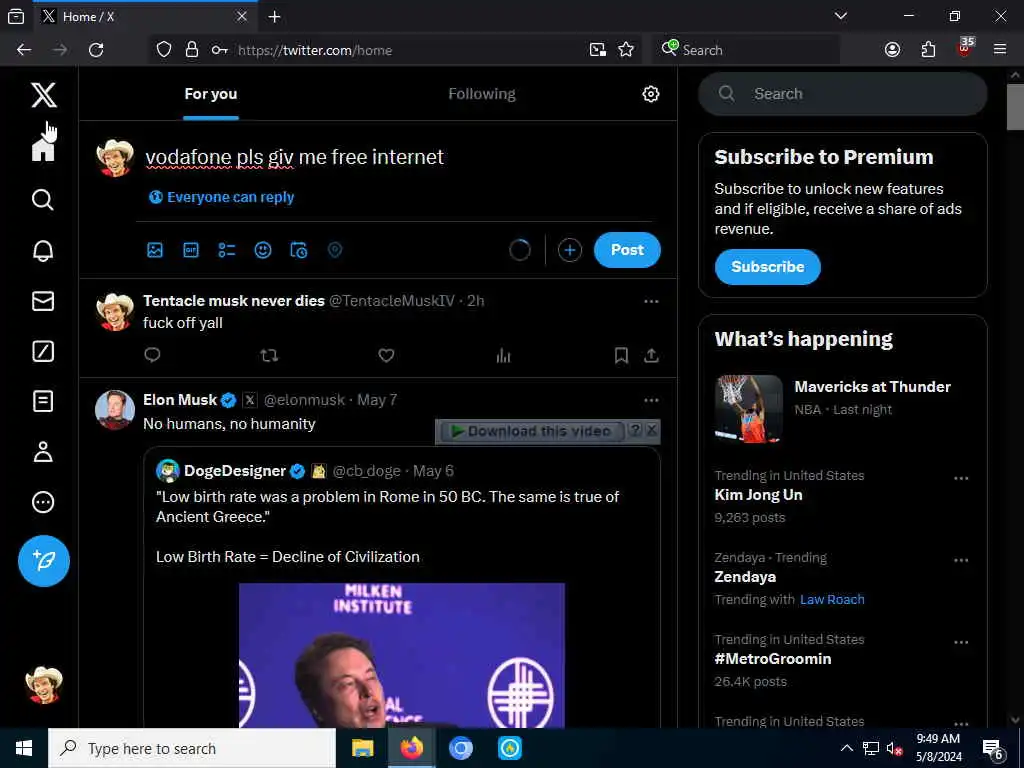1024x768 pixels.
Task: Like the Tentacle musk post
Action: coord(386,355)
